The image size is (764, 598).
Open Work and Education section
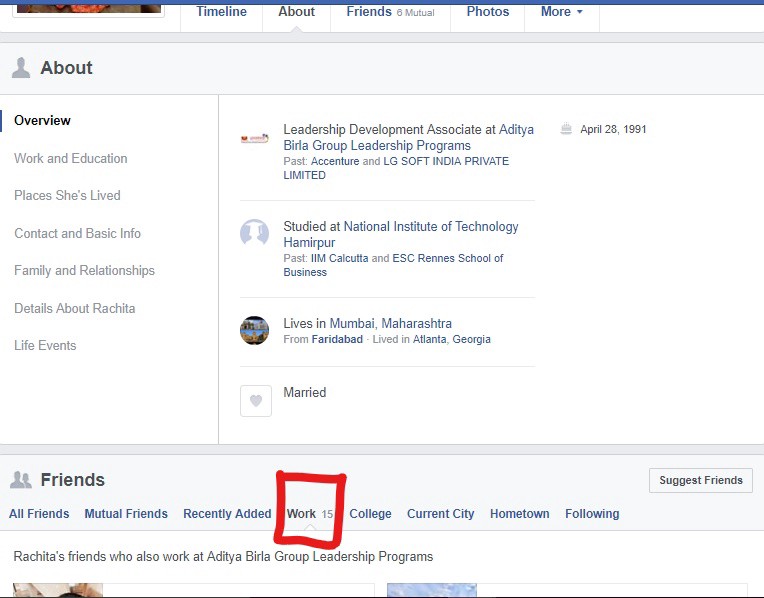click(x=71, y=158)
